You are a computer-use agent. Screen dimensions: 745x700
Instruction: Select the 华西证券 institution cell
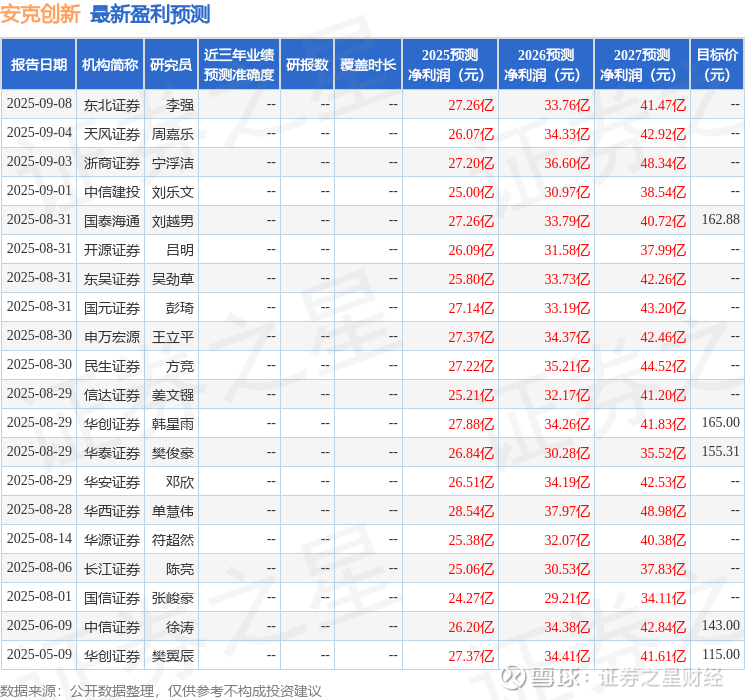point(112,511)
